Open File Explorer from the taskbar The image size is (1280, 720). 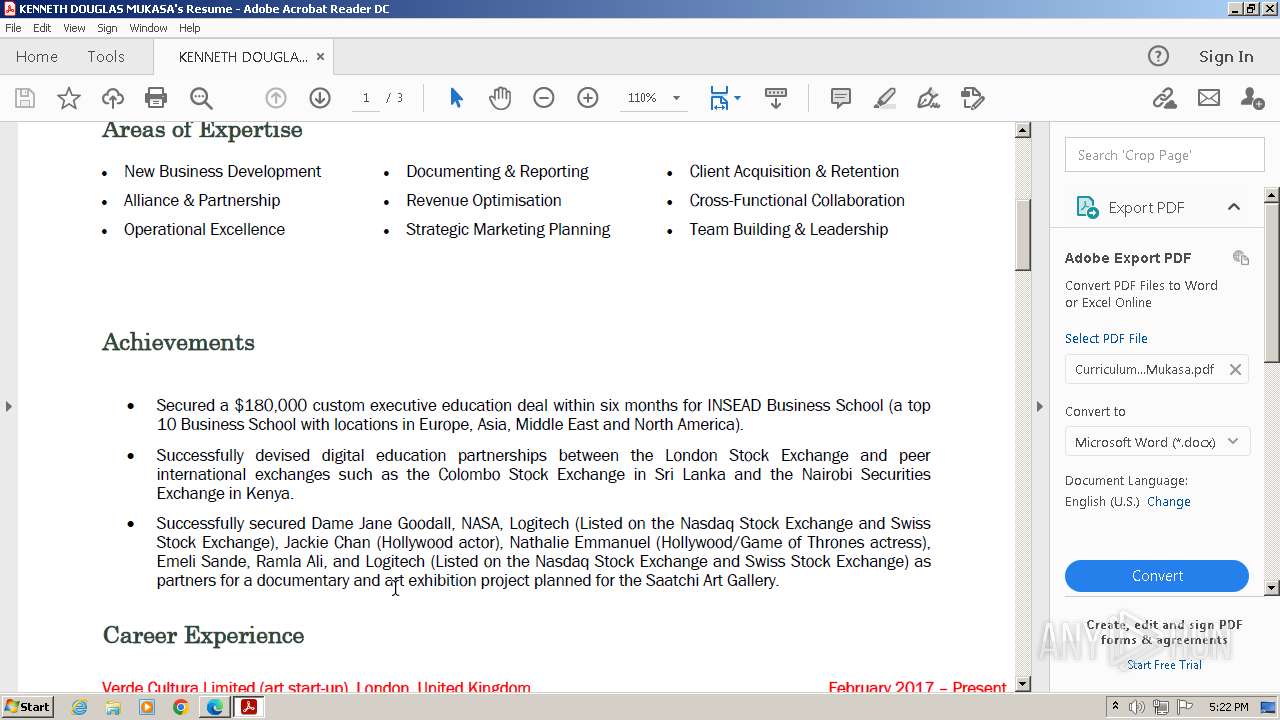[113, 707]
